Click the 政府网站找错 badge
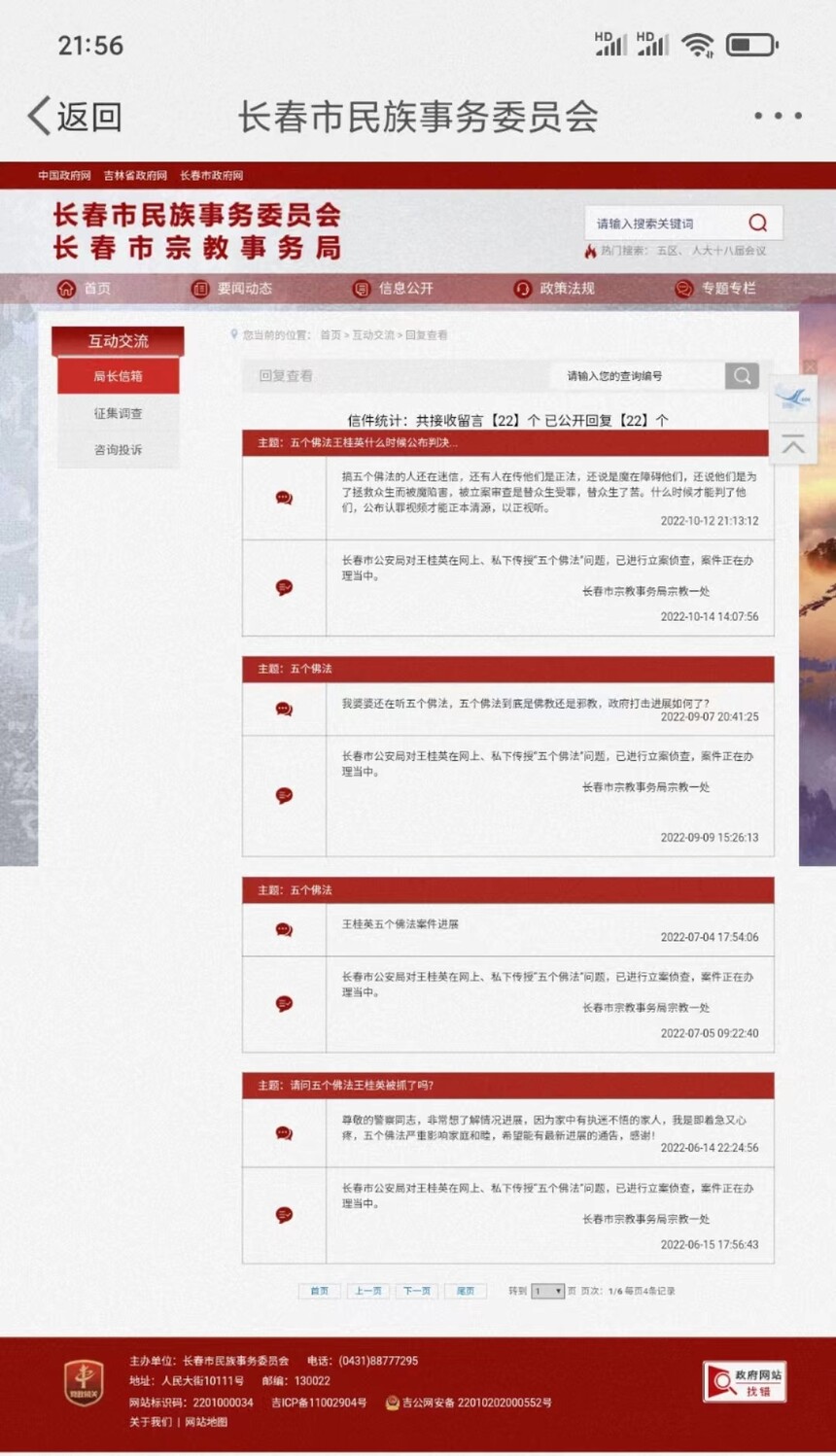The height and width of the screenshot is (1456, 836). (745, 1381)
